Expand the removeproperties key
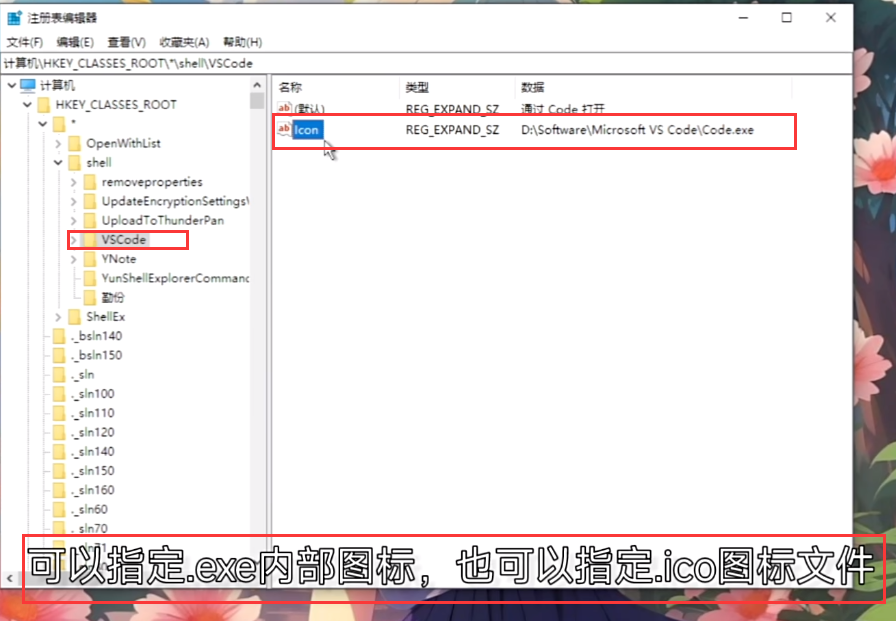Viewport: 896px width, 621px height. 74,182
